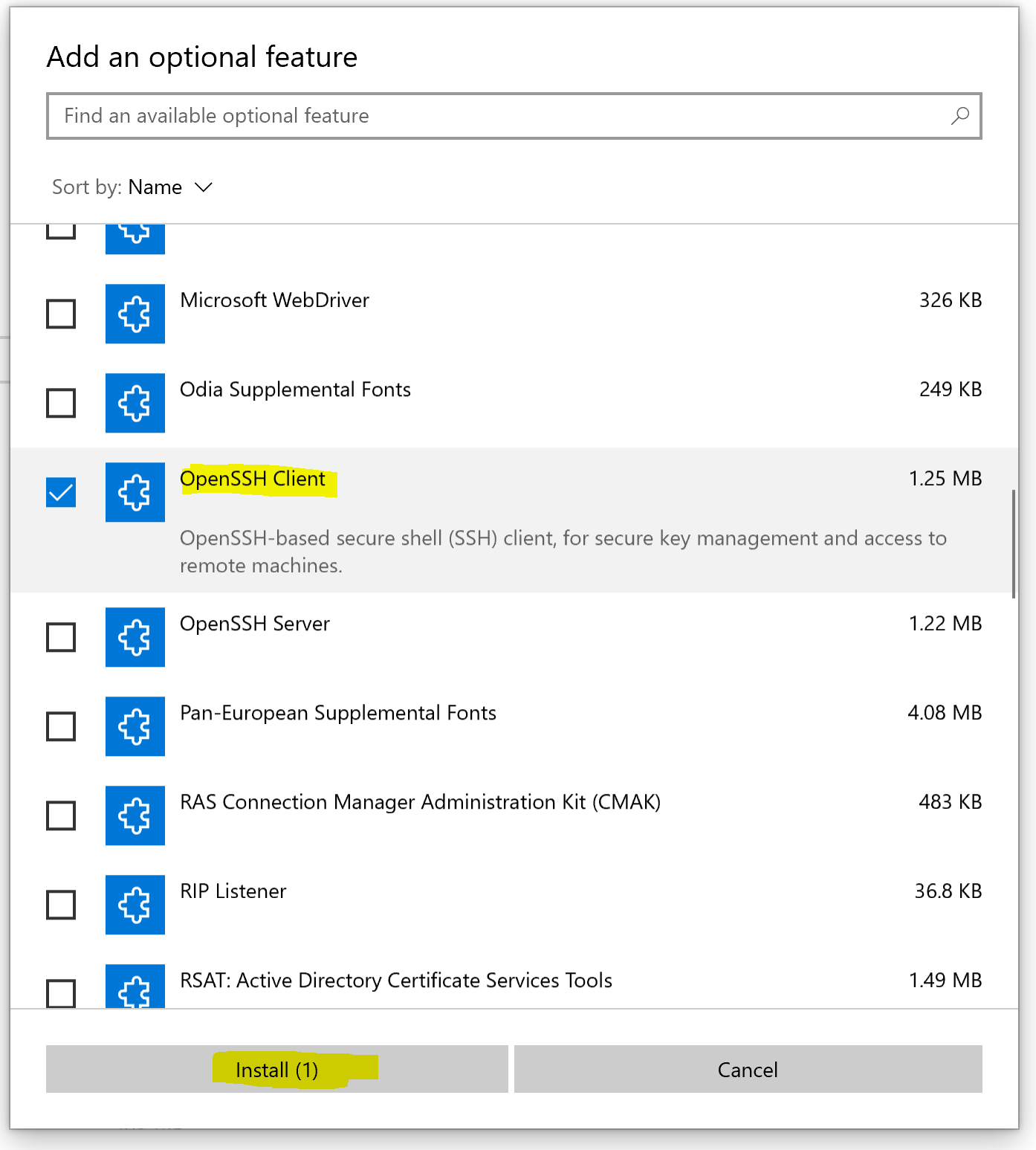Click the OpenSSH Client feature icon

coord(135,492)
